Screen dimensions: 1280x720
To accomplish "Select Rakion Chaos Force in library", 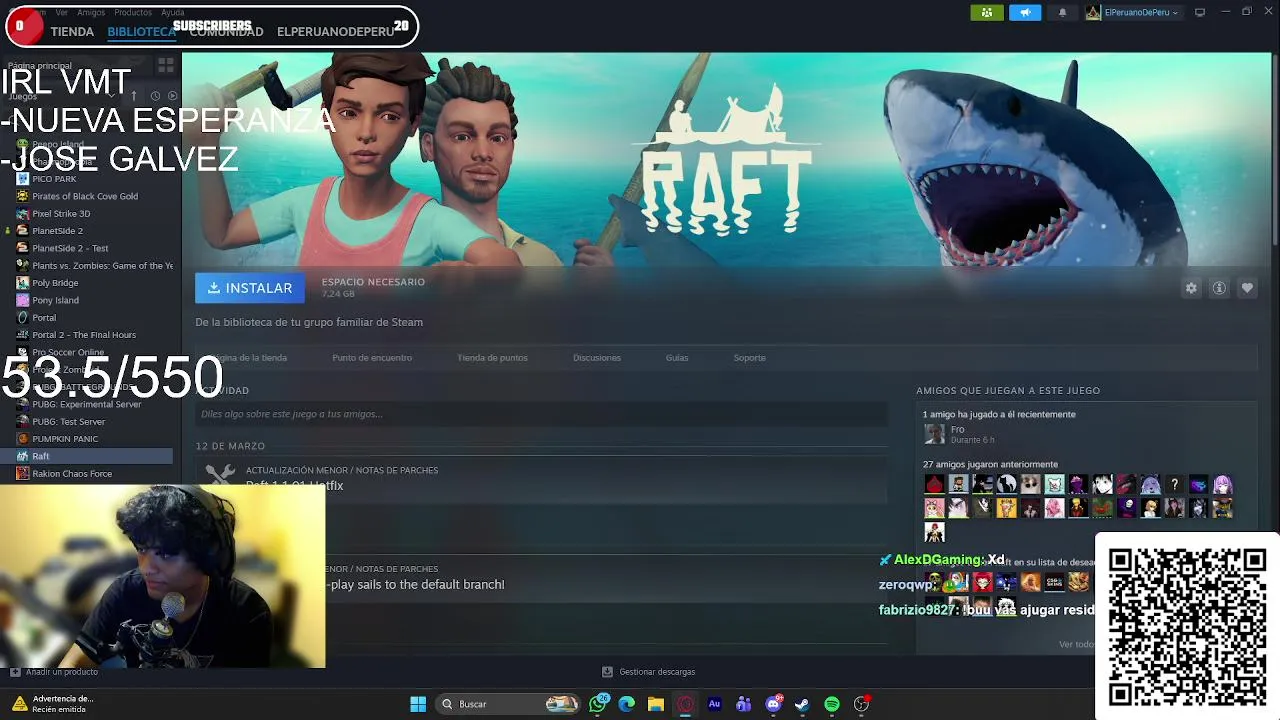I will coord(72,473).
